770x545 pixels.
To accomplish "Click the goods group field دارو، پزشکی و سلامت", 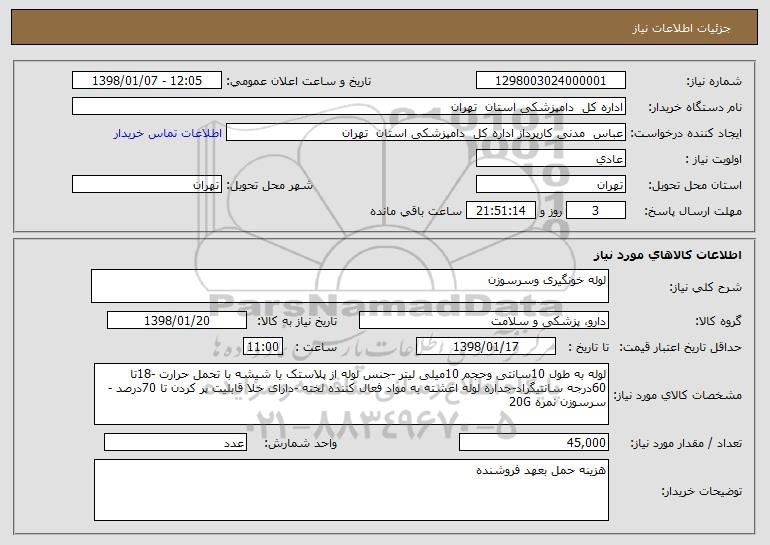I will point(484,321).
